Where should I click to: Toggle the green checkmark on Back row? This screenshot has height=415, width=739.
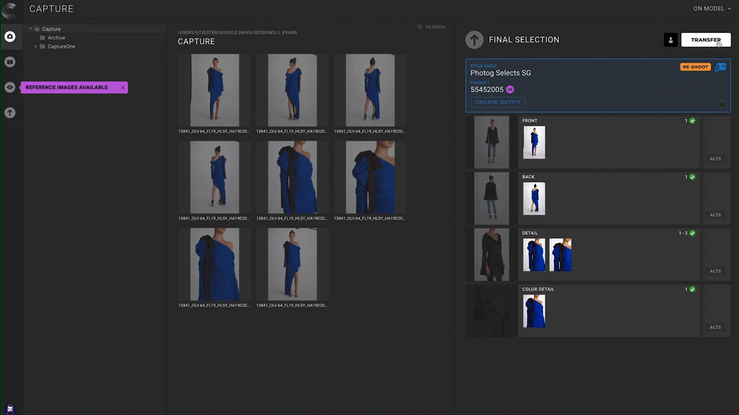coord(692,177)
